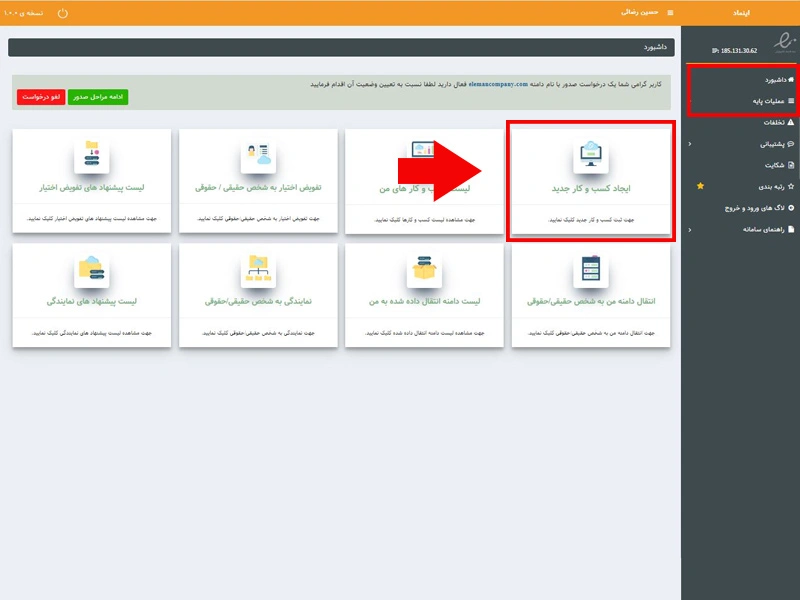The height and width of the screenshot is (600, 800).
Task: Click the gold star in the رتبه بندی row
Action: [x=701, y=186]
